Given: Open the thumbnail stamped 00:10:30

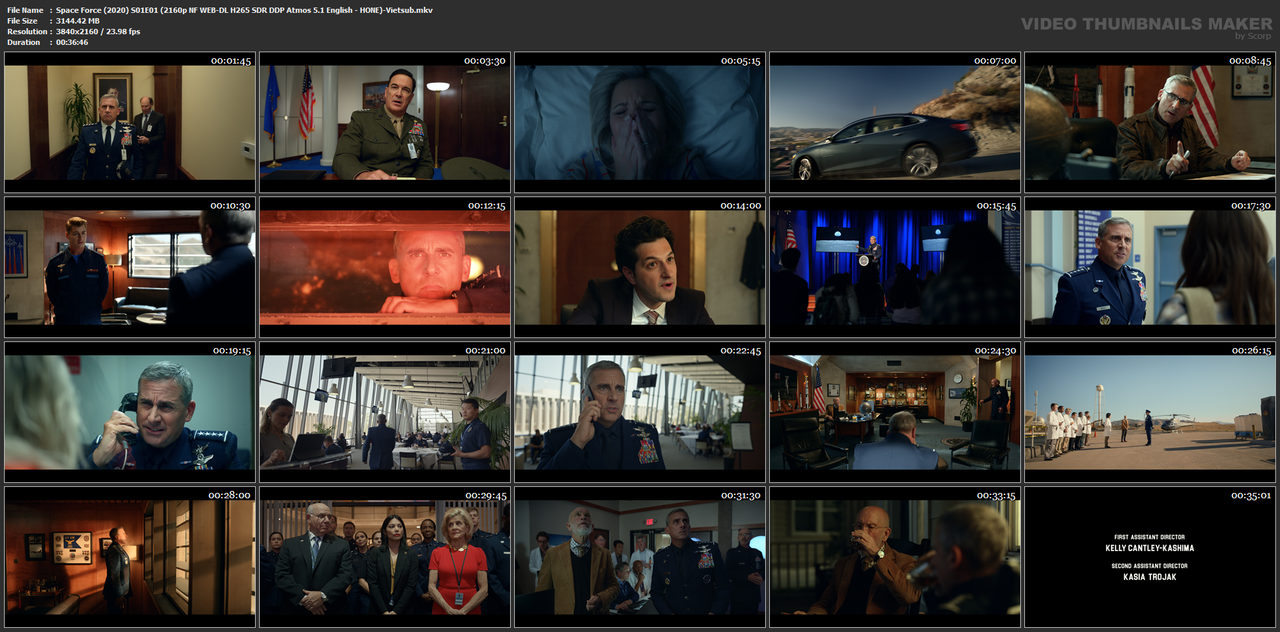Looking at the screenshot, I should click(x=130, y=267).
